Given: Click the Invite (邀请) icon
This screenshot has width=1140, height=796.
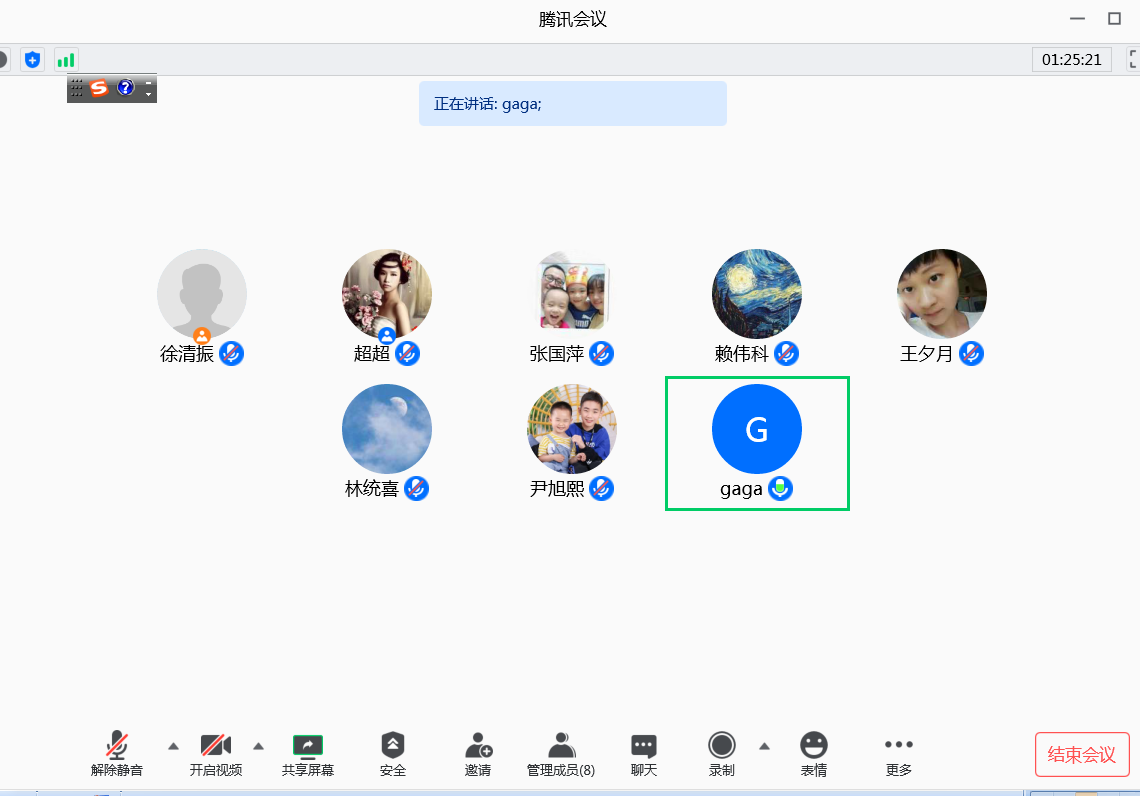Looking at the screenshot, I should point(478,746).
